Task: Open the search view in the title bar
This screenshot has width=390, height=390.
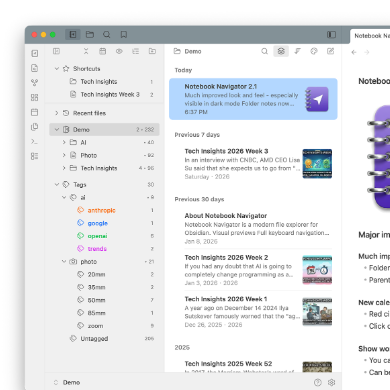Action: coord(107,34)
